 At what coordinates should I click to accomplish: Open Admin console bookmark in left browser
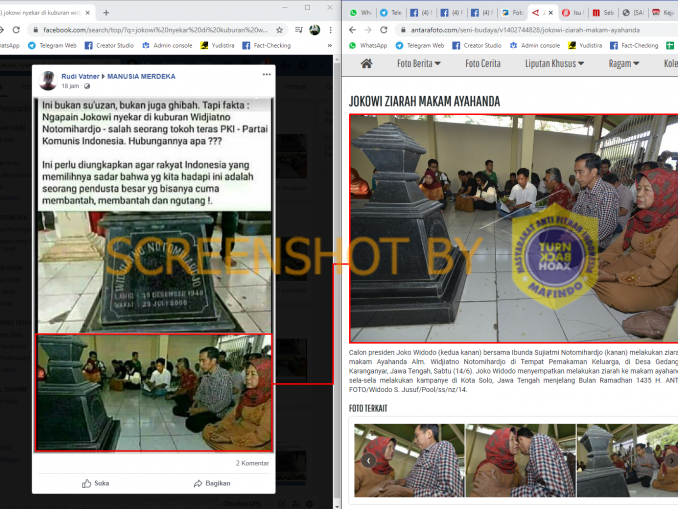[167, 45]
